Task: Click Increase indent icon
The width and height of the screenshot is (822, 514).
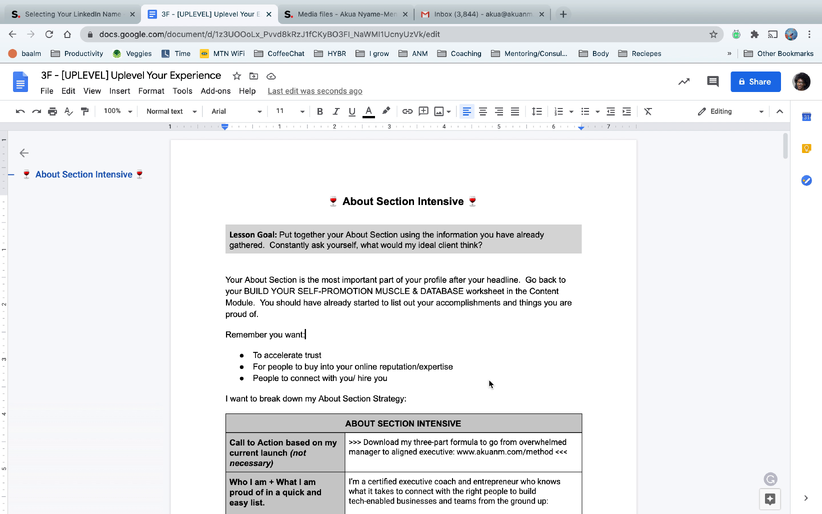Action: [x=626, y=111]
